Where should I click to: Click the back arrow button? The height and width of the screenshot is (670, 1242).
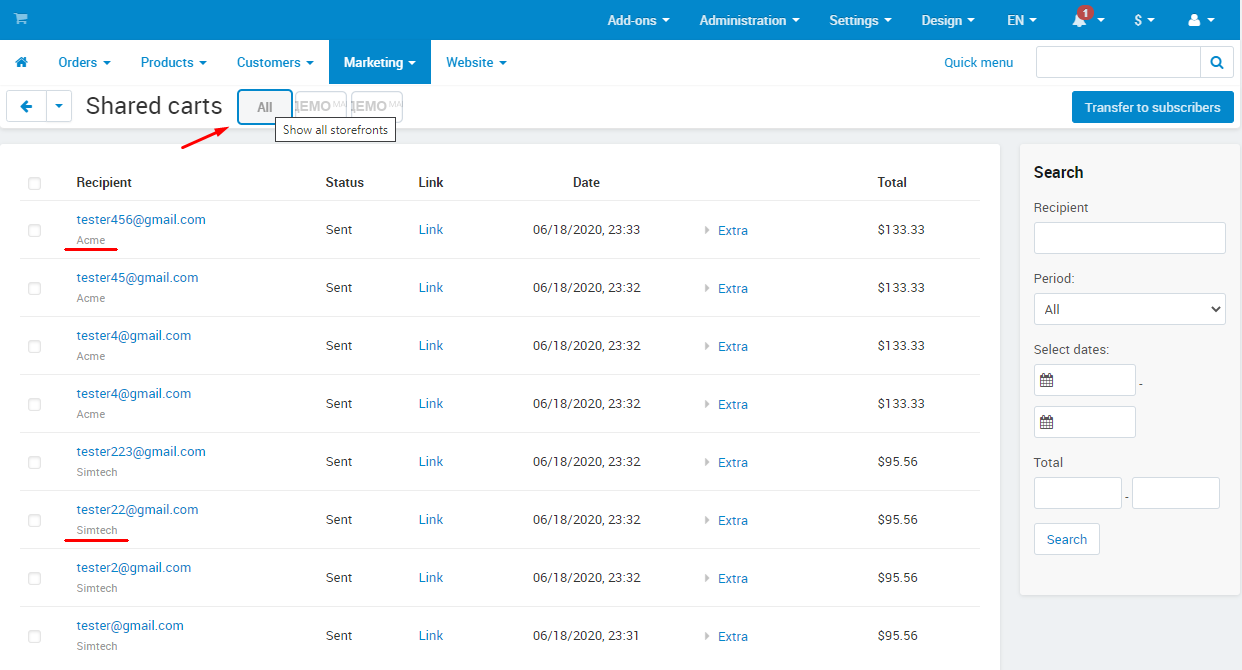coord(27,106)
